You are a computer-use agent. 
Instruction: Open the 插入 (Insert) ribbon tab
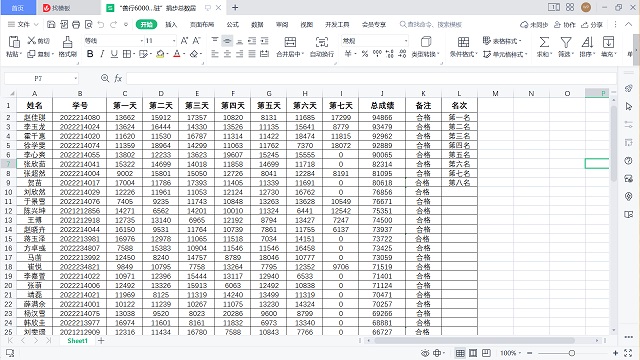point(171,24)
